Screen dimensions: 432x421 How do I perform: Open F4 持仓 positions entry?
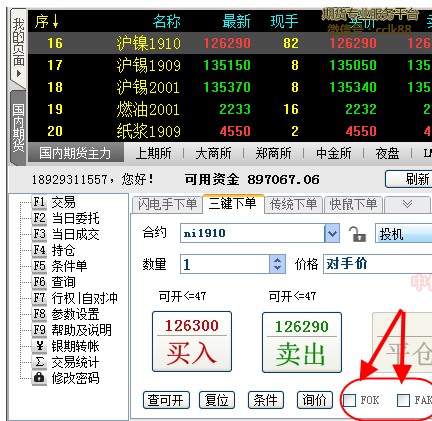click(x=54, y=250)
